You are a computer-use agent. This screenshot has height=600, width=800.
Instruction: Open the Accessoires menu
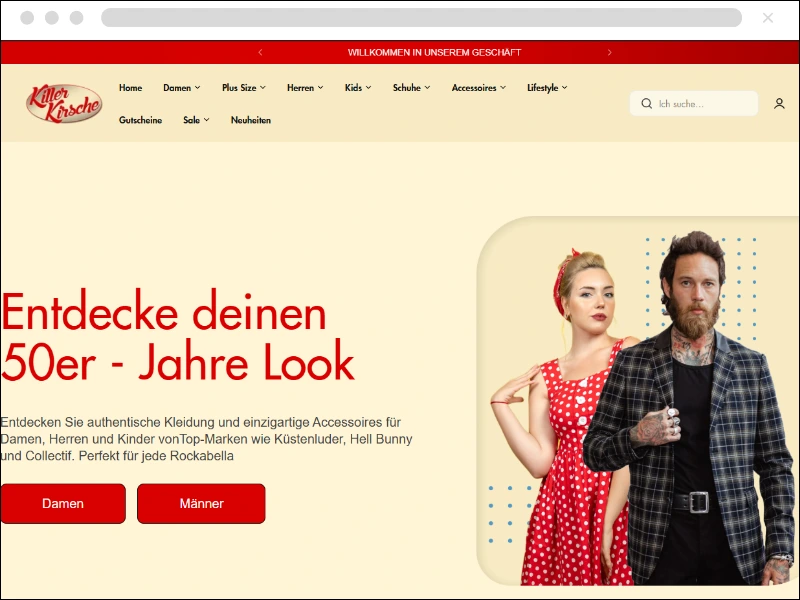point(474,88)
